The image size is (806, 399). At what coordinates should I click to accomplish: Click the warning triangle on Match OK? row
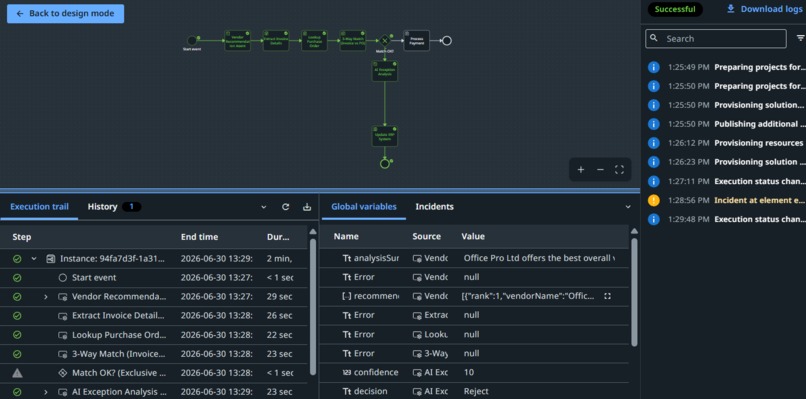click(x=17, y=373)
